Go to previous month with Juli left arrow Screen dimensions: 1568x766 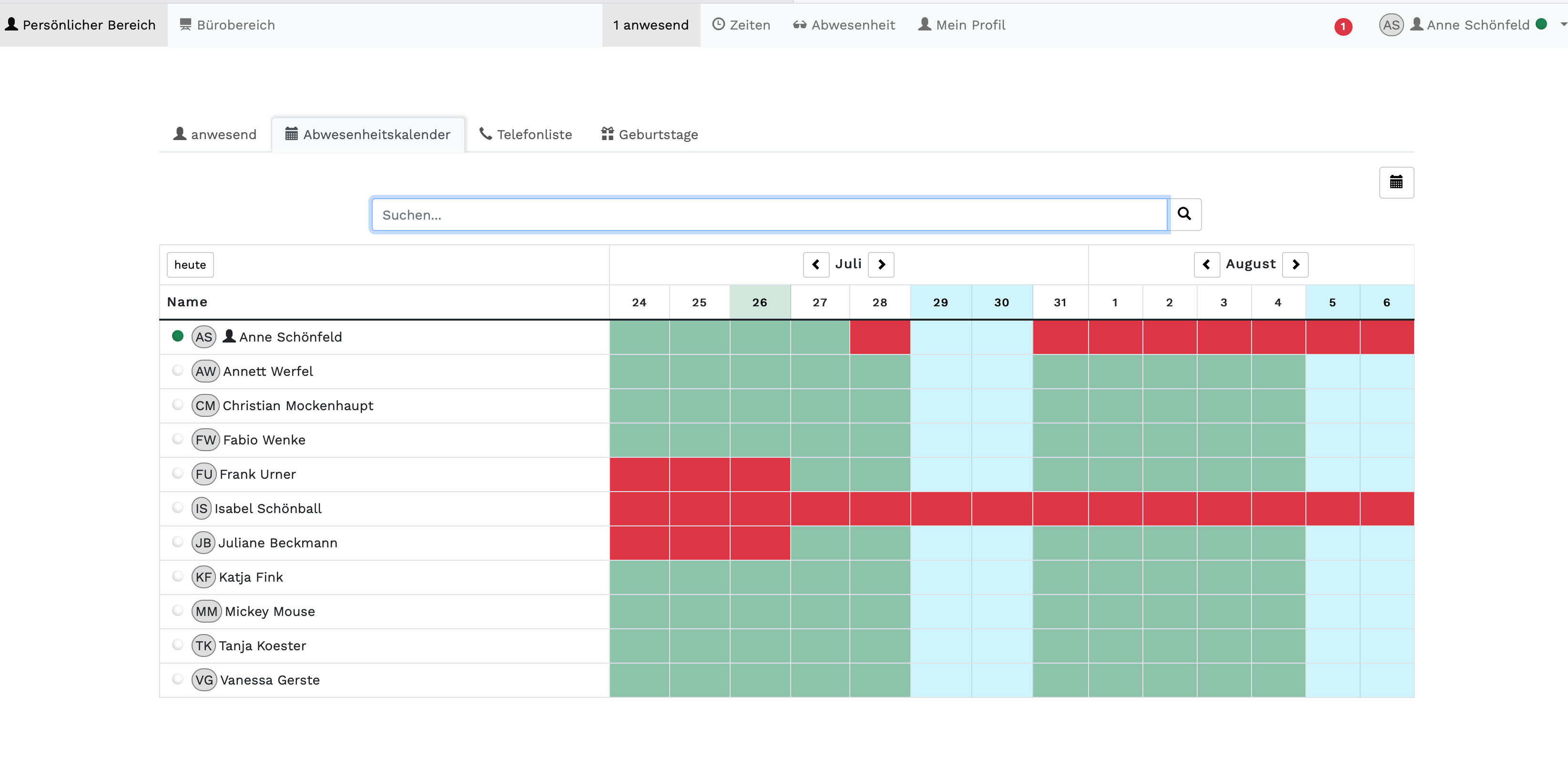[x=815, y=265]
